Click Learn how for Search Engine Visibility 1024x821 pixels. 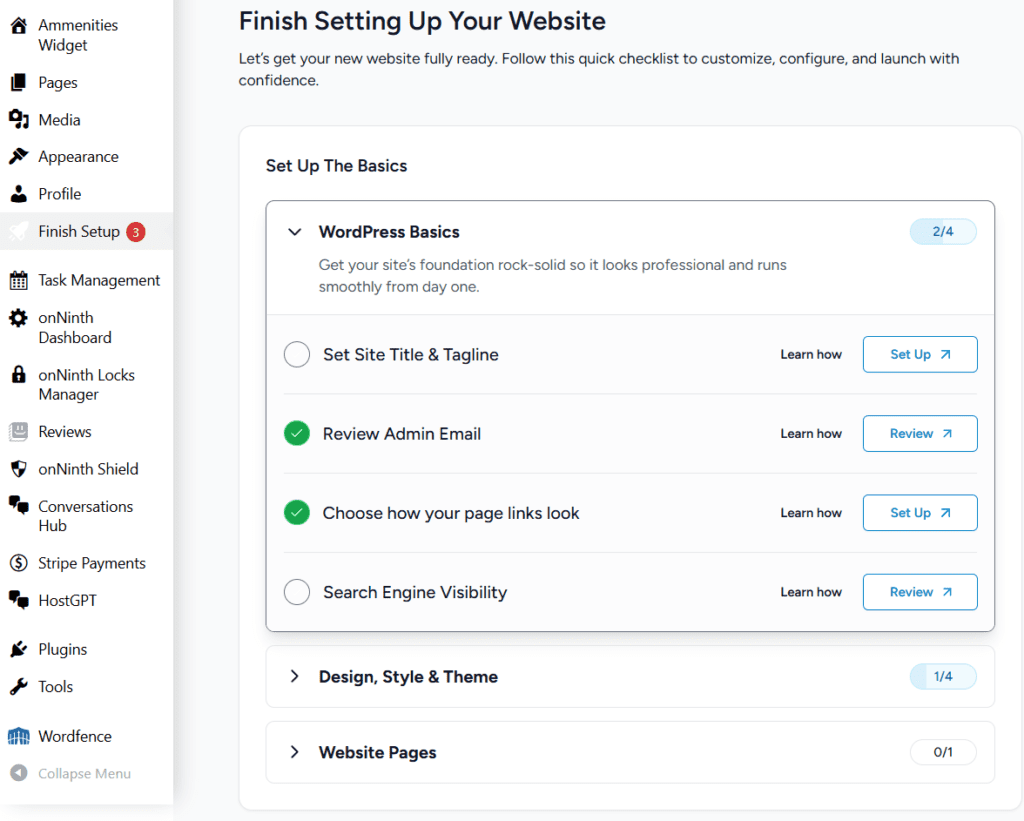click(x=811, y=592)
